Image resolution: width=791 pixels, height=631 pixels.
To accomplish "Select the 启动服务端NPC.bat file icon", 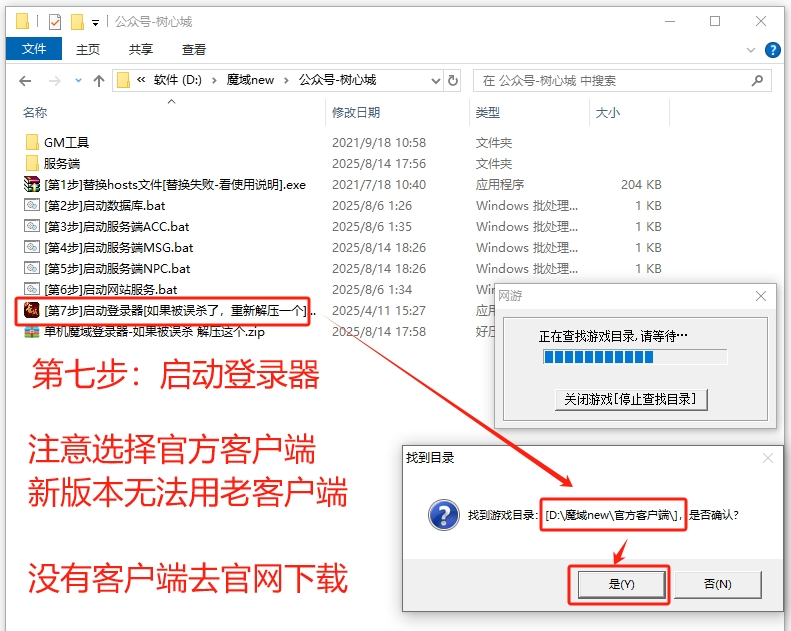I will [32, 268].
